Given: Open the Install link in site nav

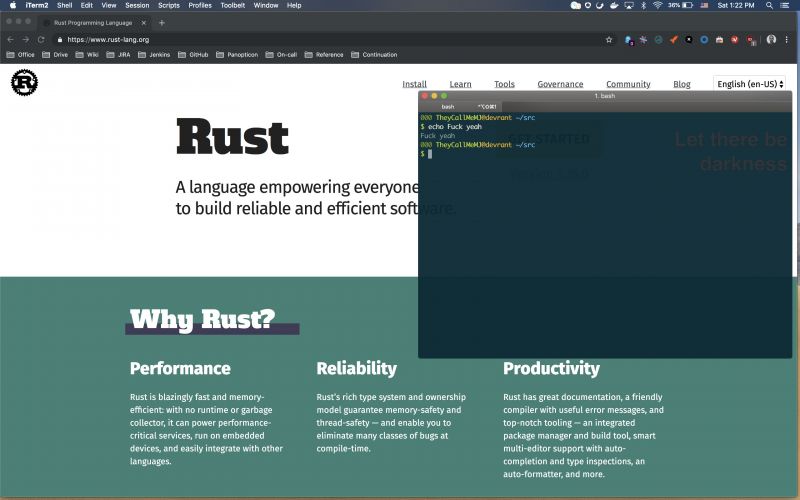Looking at the screenshot, I should pos(414,84).
